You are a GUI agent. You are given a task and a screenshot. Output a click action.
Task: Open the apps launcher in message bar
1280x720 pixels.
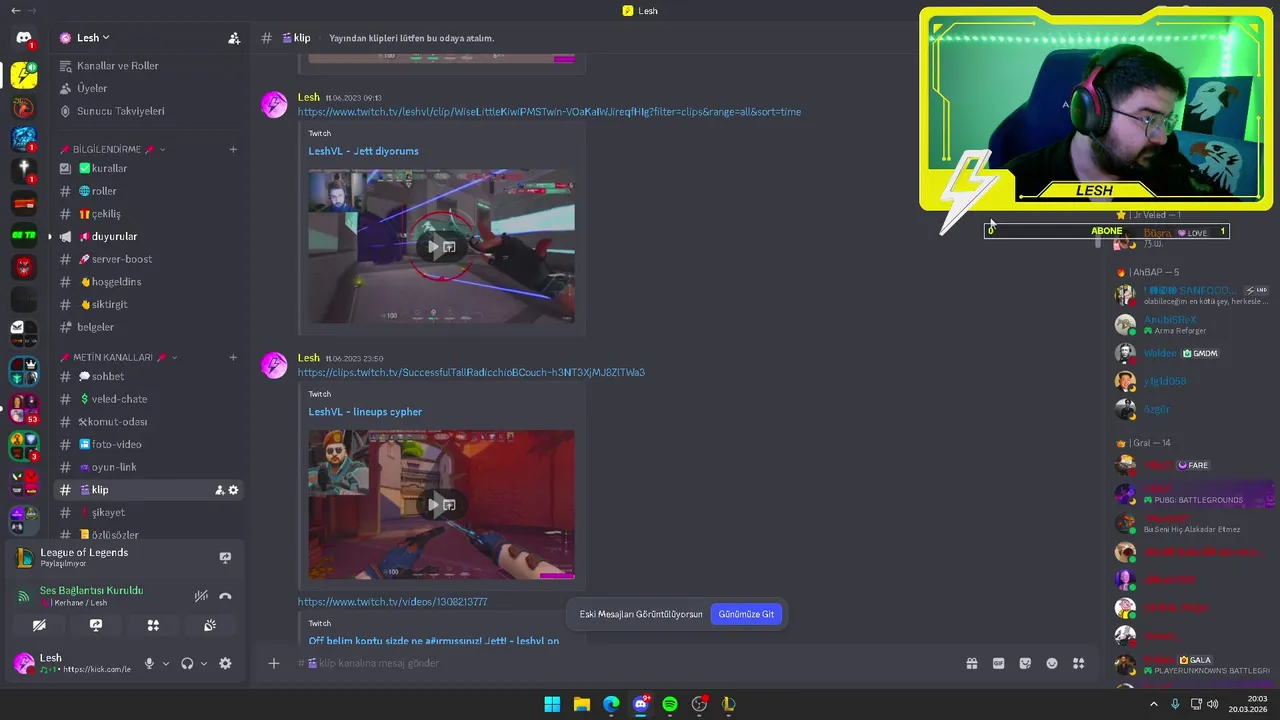(1078, 663)
